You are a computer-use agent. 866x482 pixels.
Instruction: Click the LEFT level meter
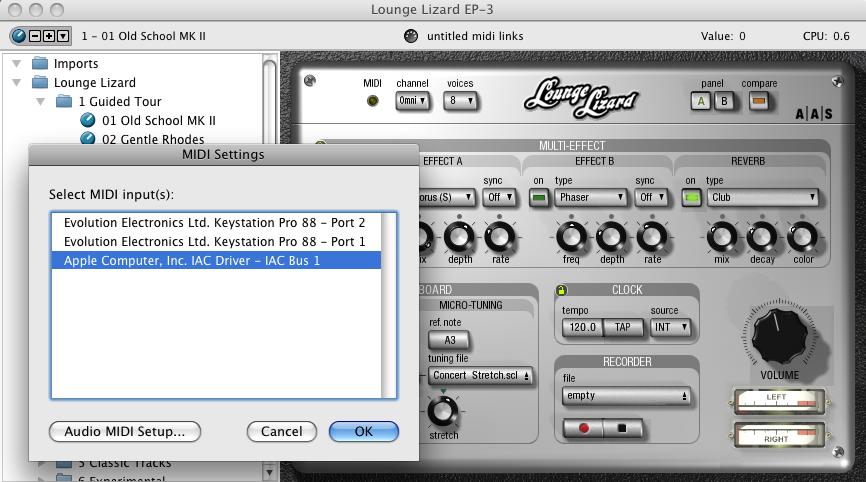coord(779,402)
